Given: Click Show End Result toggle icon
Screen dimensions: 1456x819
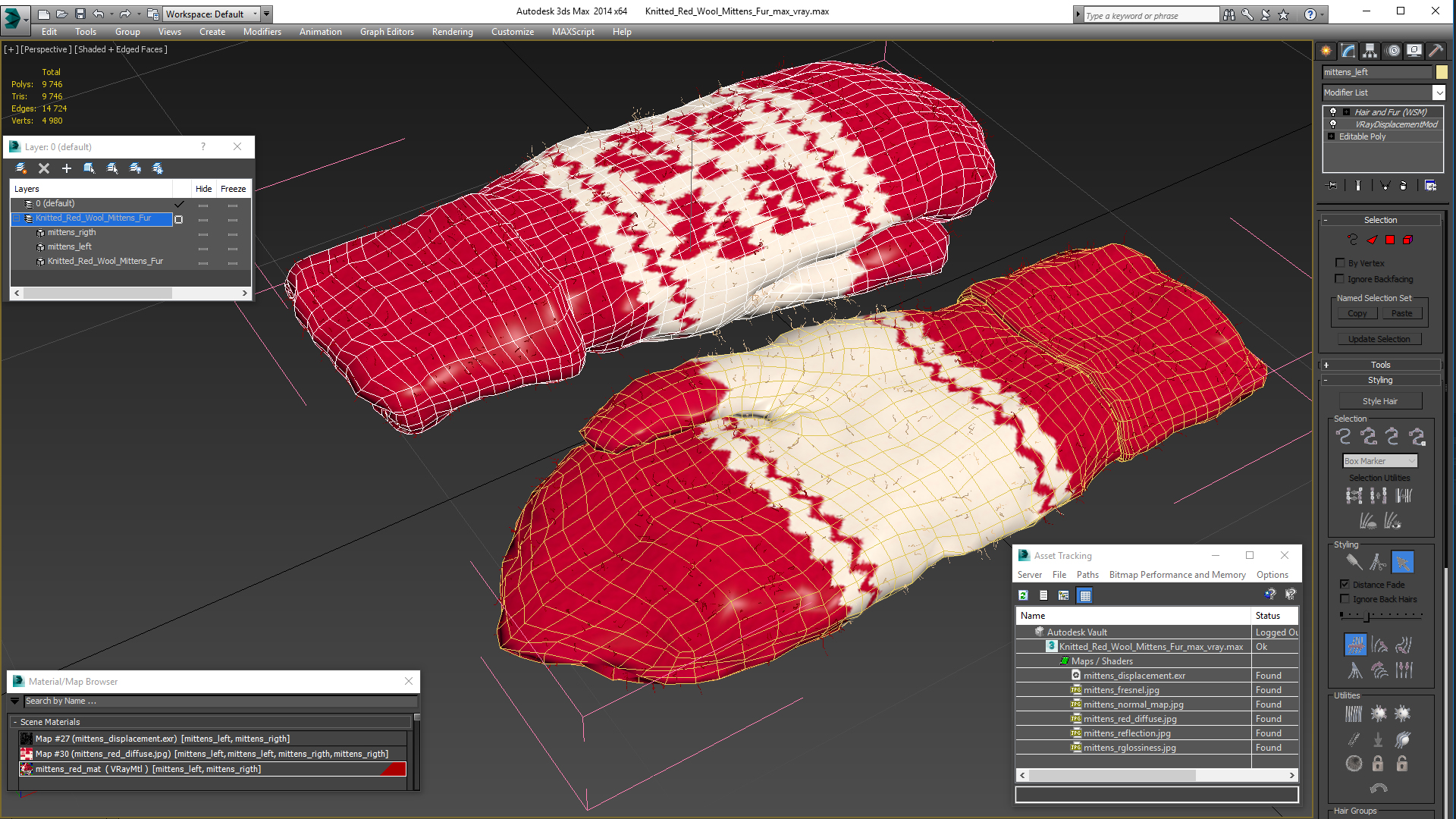Looking at the screenshot, I should 1357,186.
